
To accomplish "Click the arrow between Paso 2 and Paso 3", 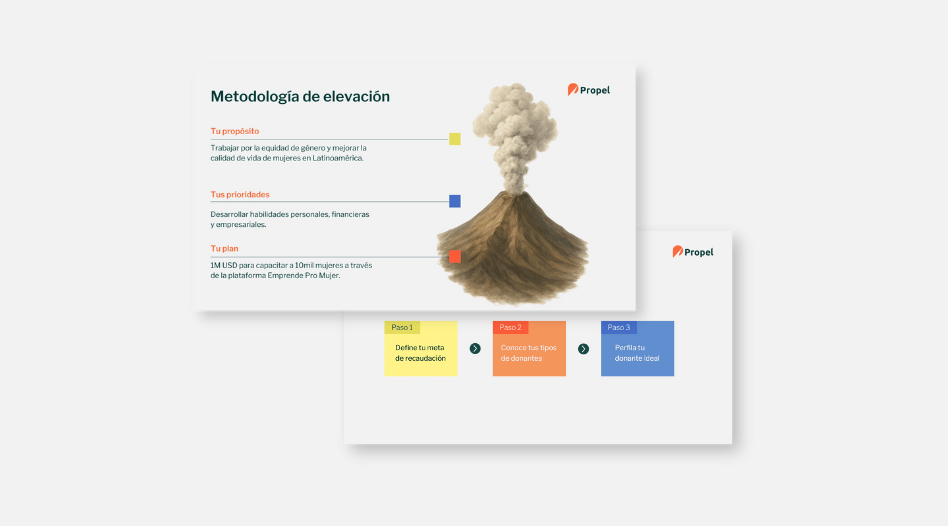I will pos(583,349).
